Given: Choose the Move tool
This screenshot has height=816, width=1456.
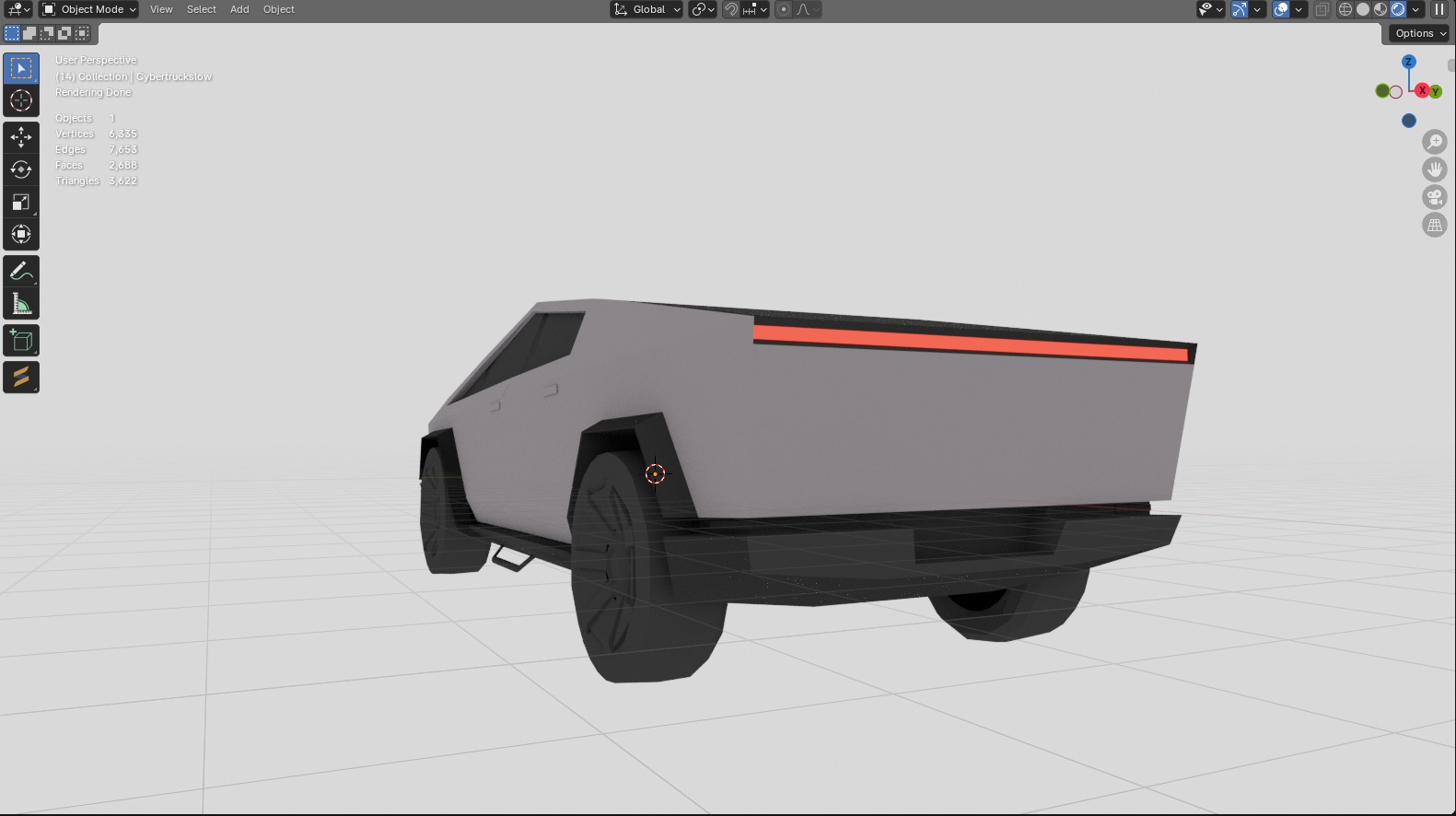Looking at the screenshot, I should tap(21, 137).
